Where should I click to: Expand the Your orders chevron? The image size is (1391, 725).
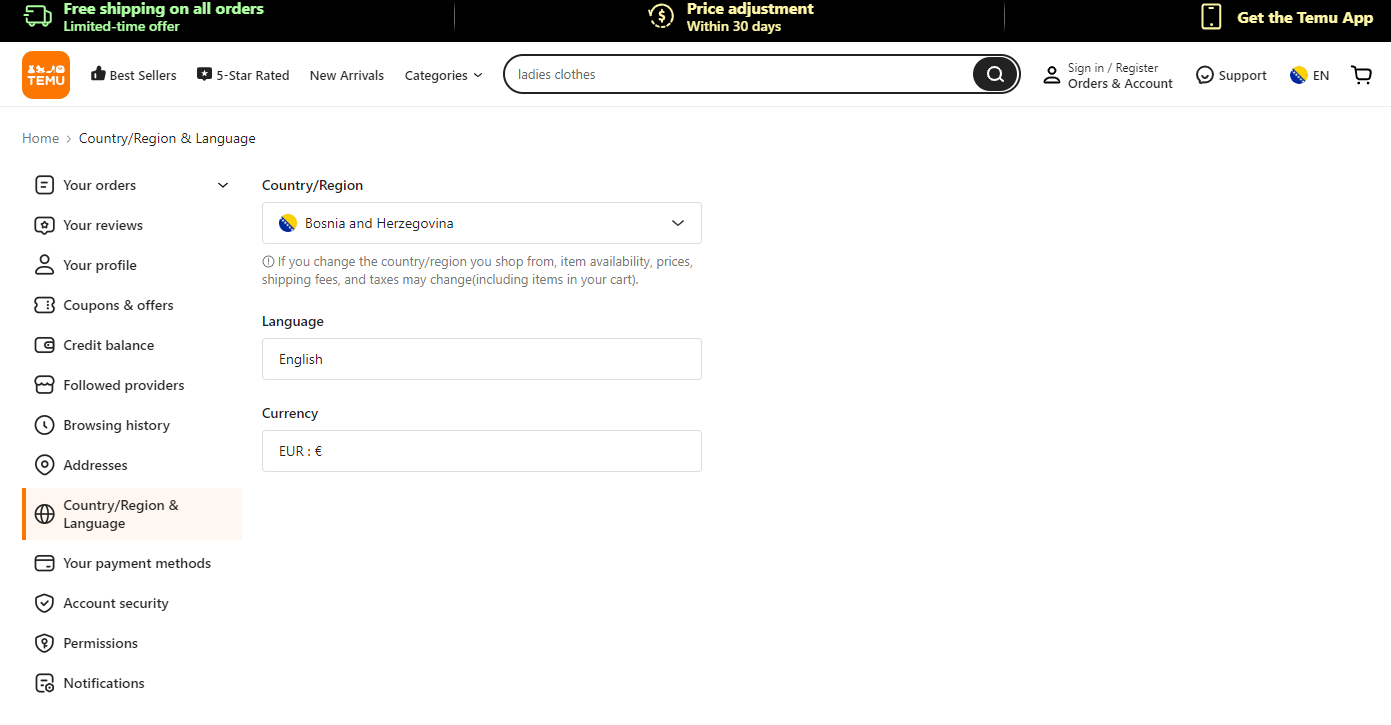point(223,185)
